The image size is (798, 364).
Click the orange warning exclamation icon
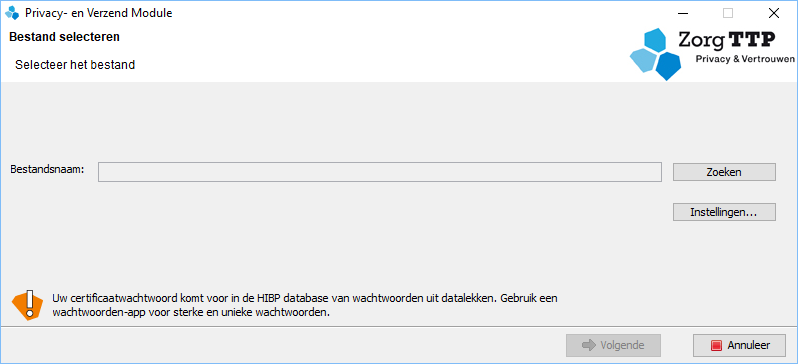point(27,305)
